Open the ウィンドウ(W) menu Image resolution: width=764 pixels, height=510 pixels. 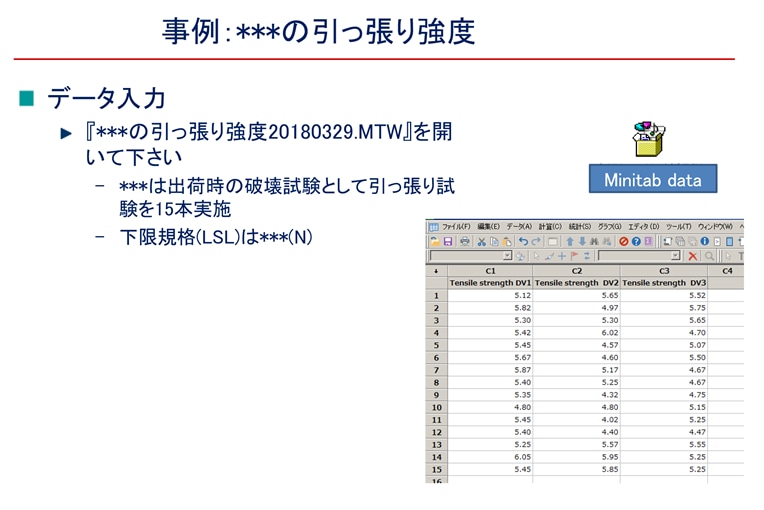pos(715,227)
